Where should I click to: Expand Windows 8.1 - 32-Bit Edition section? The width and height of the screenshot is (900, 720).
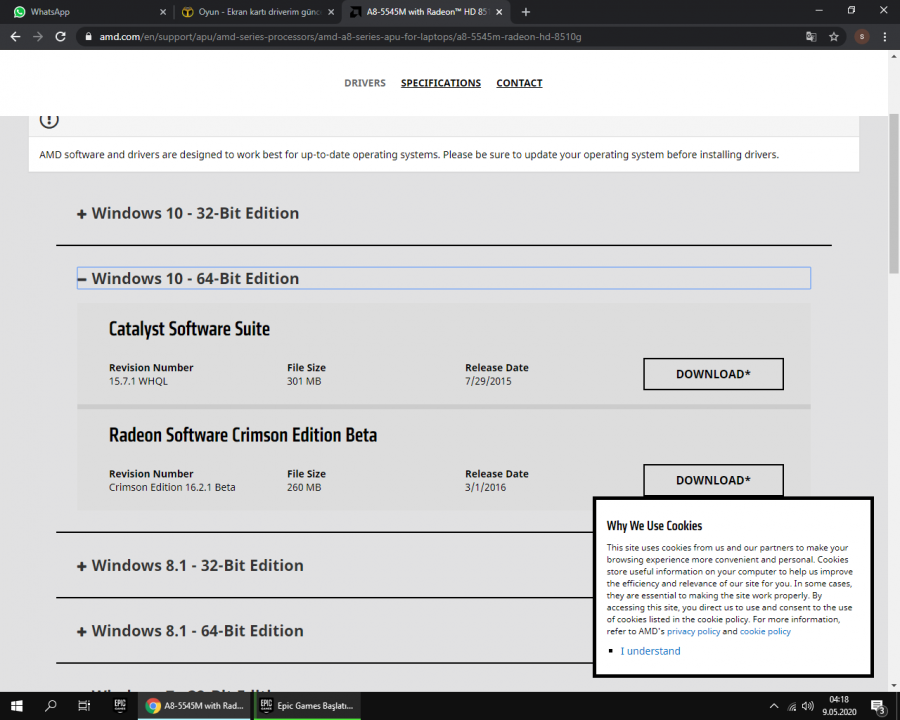pos(190,566)
